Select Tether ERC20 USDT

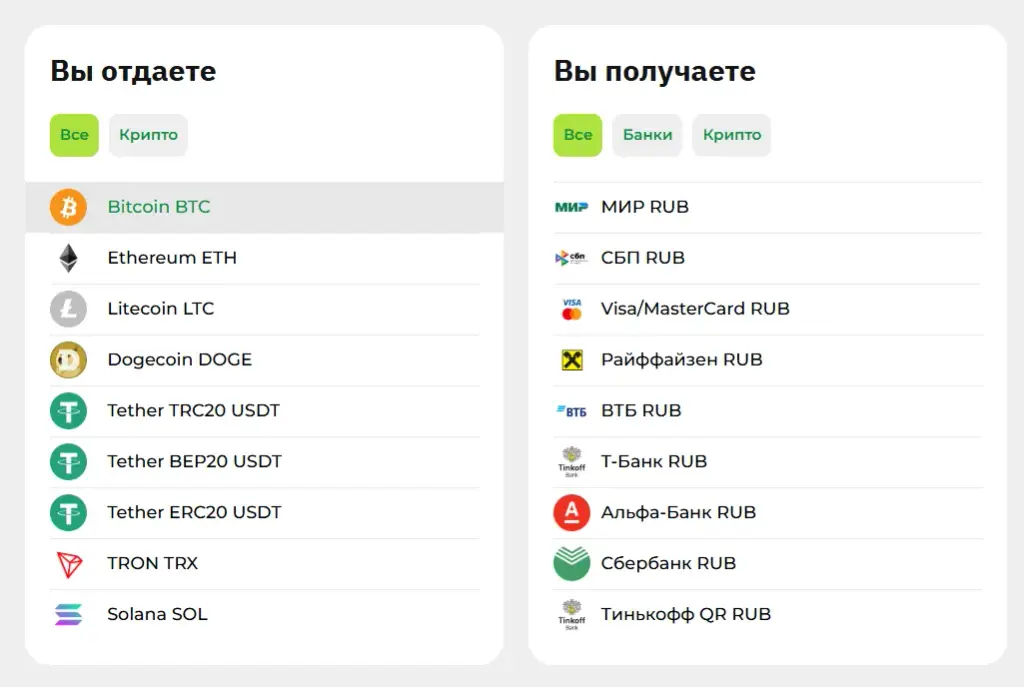264,513
